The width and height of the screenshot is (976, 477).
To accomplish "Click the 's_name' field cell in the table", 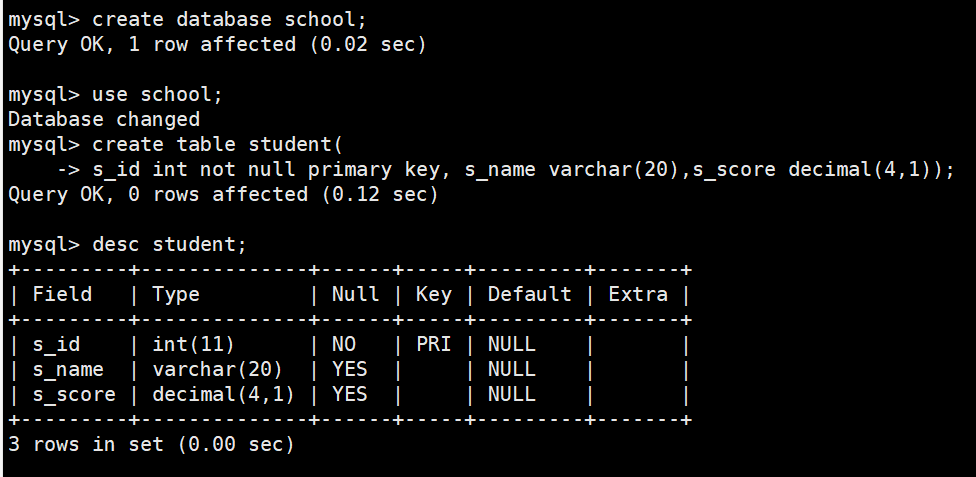I will (x=68, y=369).
